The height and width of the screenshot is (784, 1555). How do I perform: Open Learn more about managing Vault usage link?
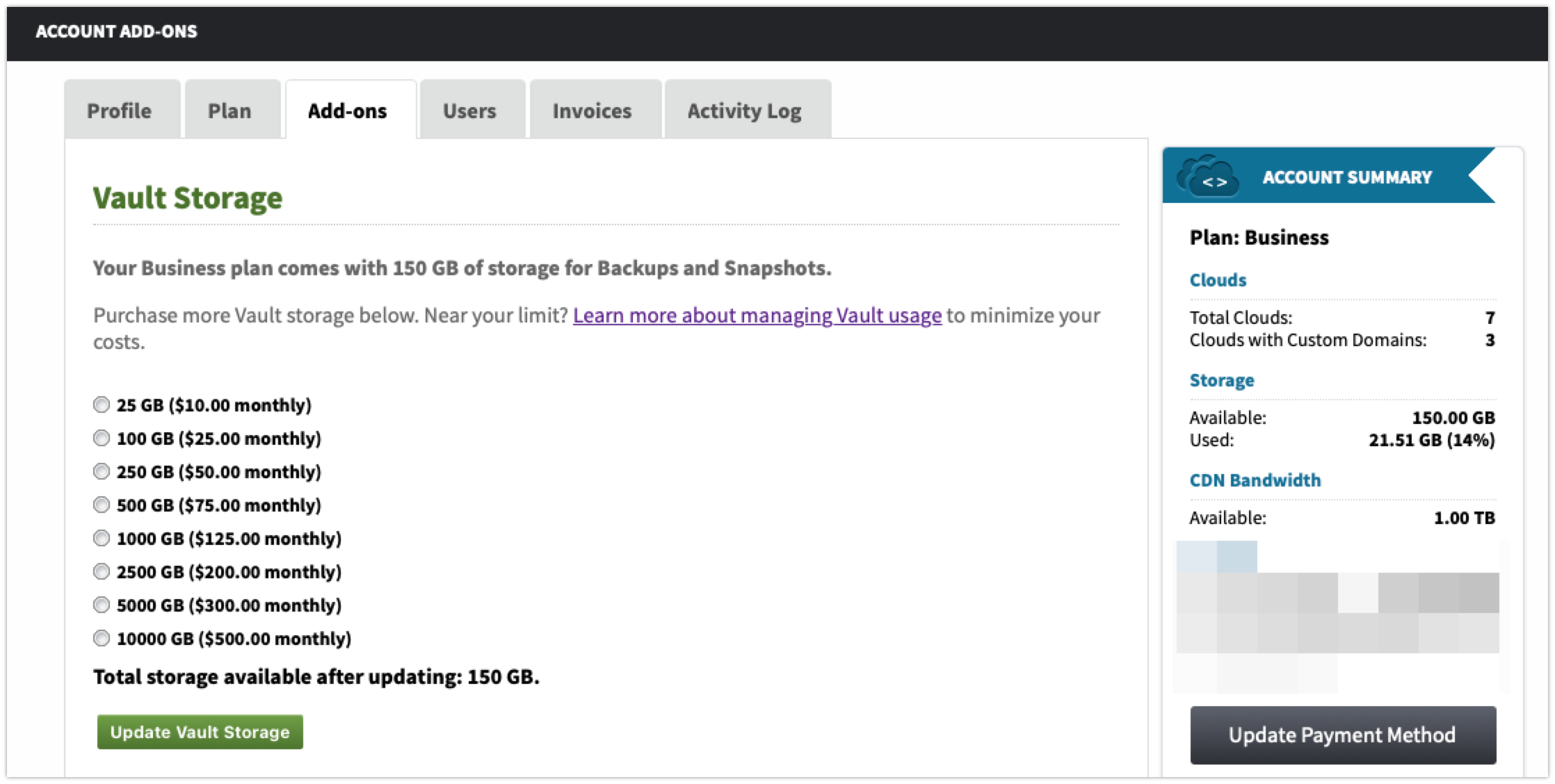757,316
